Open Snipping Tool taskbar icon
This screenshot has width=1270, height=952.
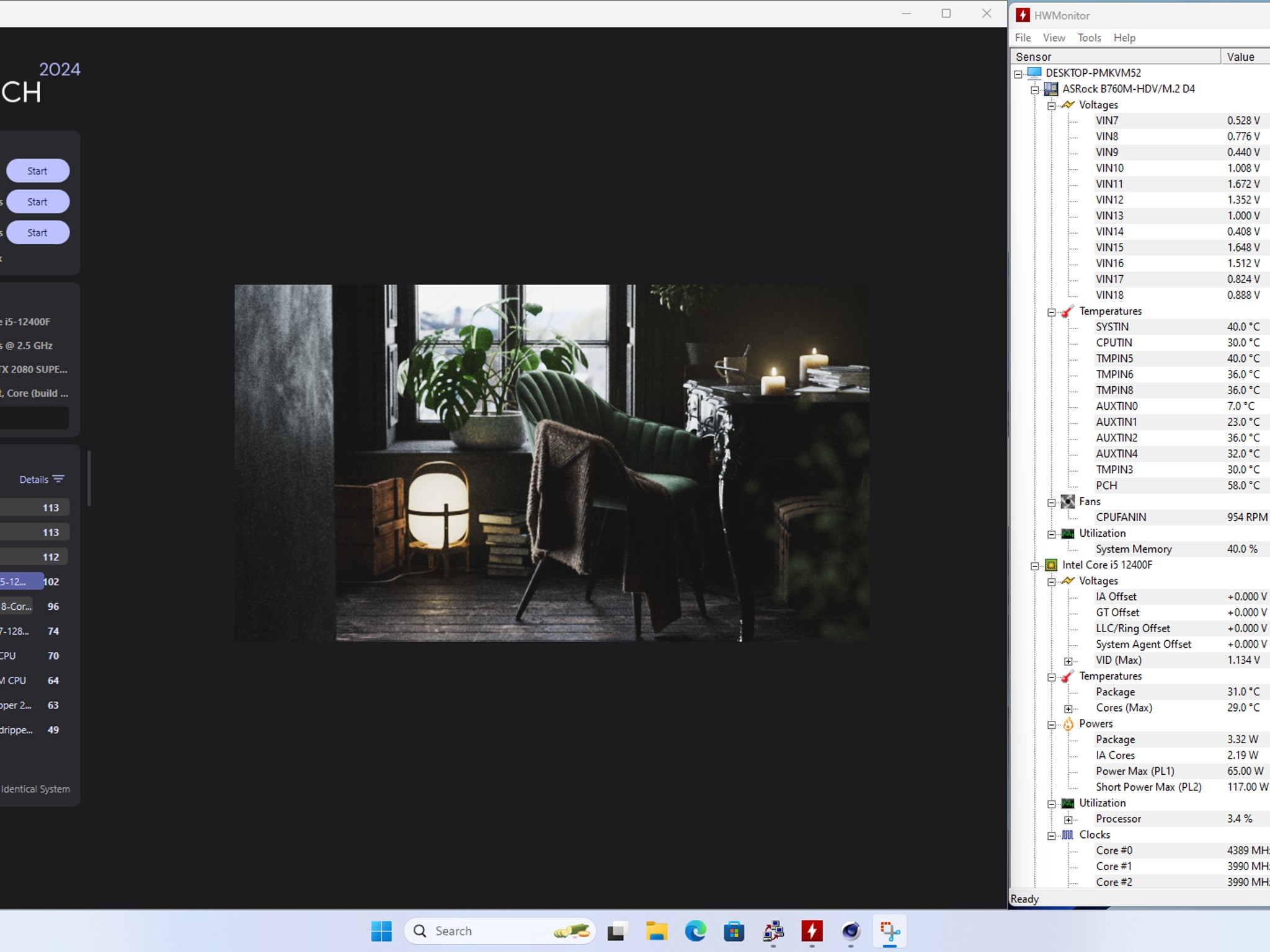click(890, 931)
